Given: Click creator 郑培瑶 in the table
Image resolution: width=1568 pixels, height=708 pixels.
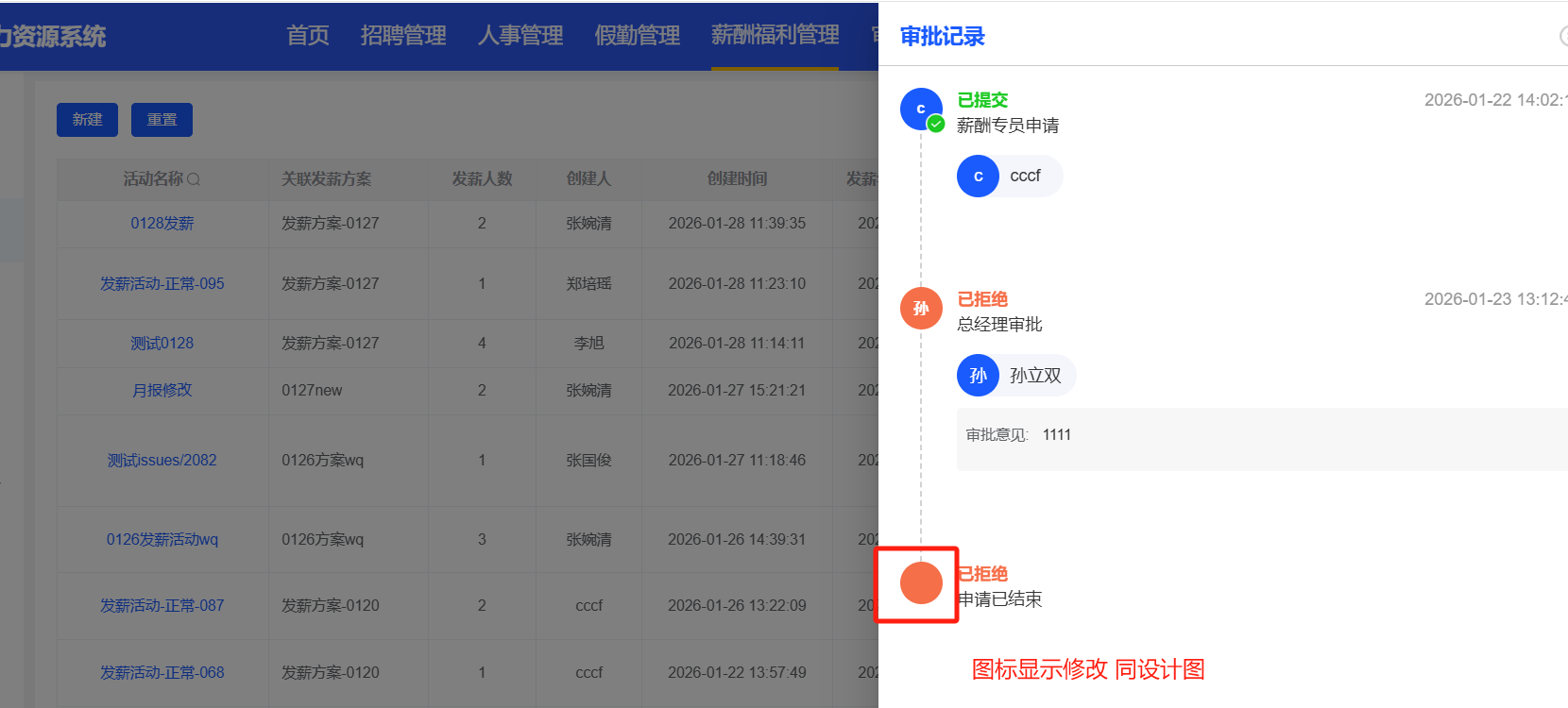Looking at the screenshot, I should click(588, 284).
